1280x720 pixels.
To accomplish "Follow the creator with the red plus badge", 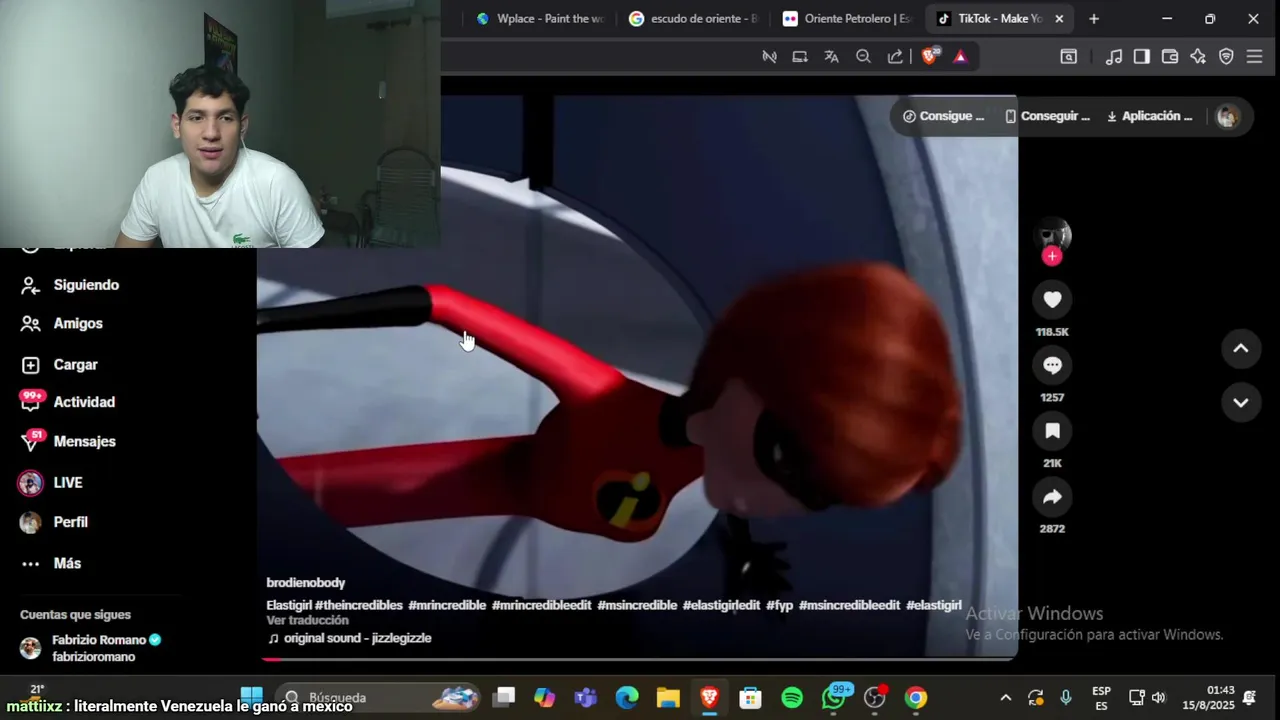I will [1051, 256].
